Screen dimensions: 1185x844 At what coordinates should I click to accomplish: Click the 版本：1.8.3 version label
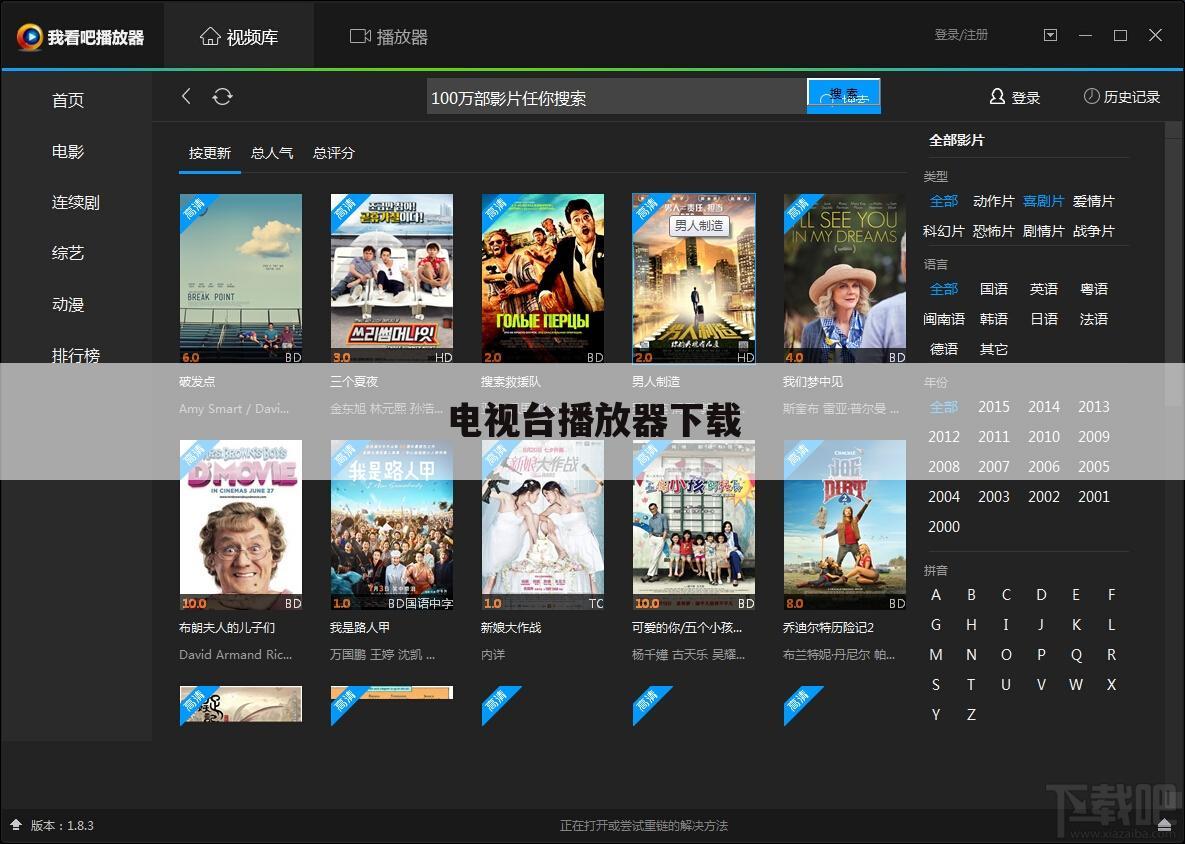[x=62, y=825]
